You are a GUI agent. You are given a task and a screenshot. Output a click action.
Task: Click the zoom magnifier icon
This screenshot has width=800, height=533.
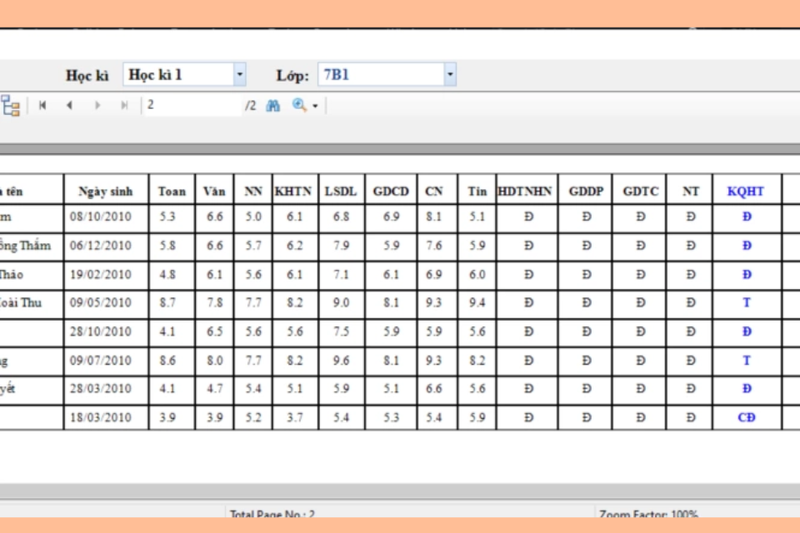pyautogui.click(x=299, y=105)
